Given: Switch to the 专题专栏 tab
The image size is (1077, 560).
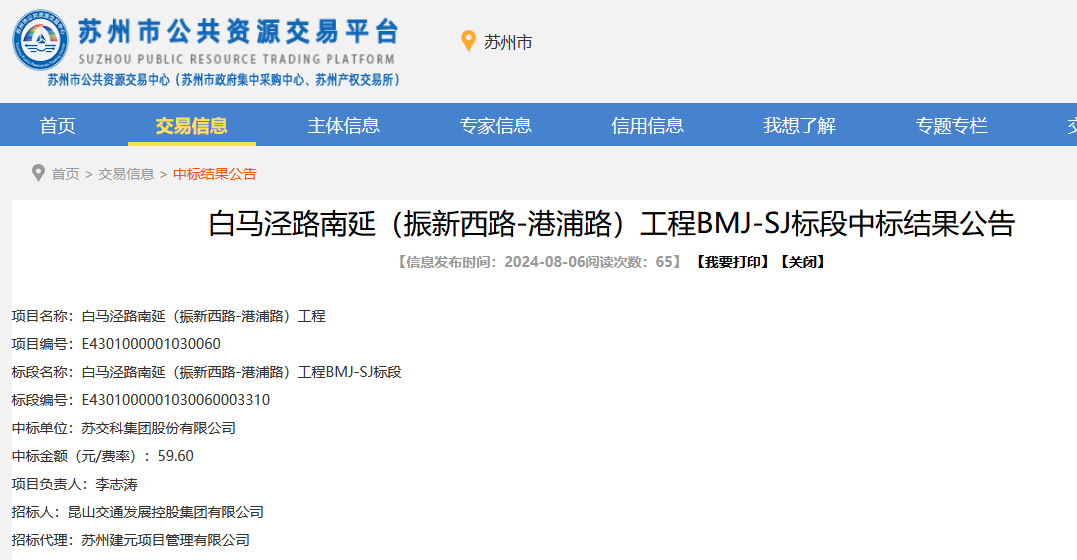Looking at the screenshot, I should (x=951, y=126).
